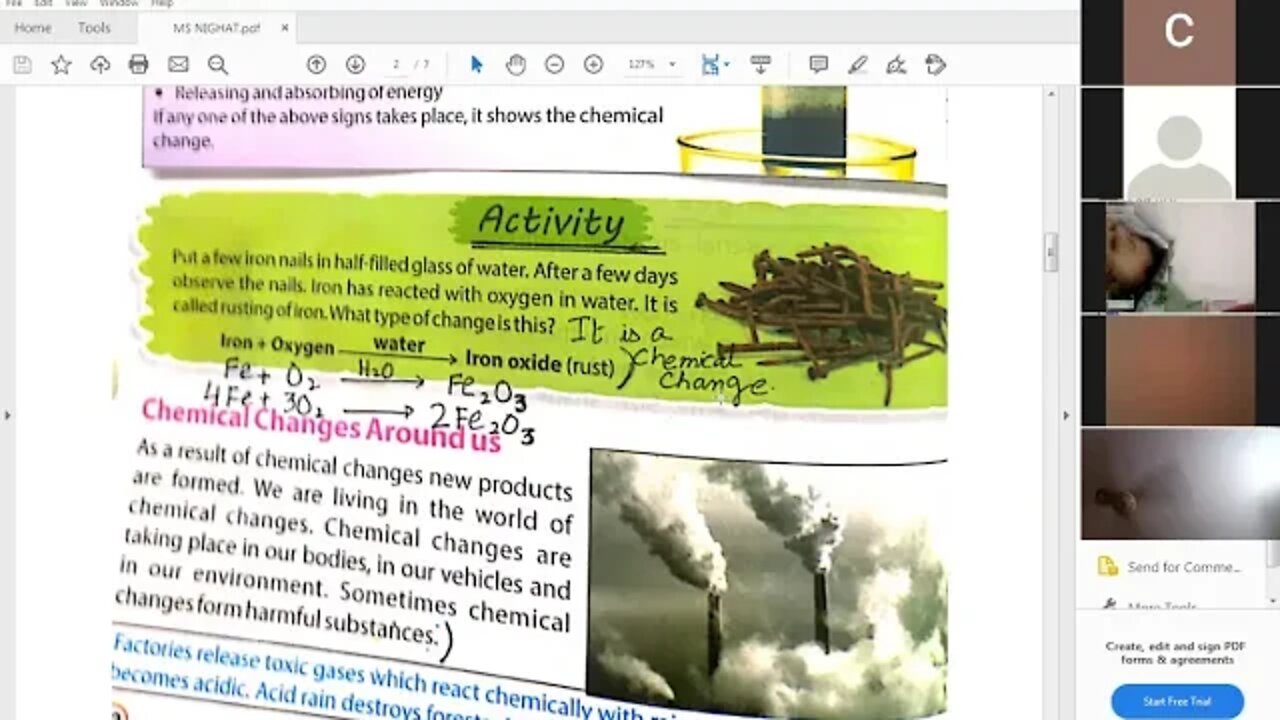Click the document vertical scrollbar thumb
This screenshot has width=1280, height=720.
1050,253
